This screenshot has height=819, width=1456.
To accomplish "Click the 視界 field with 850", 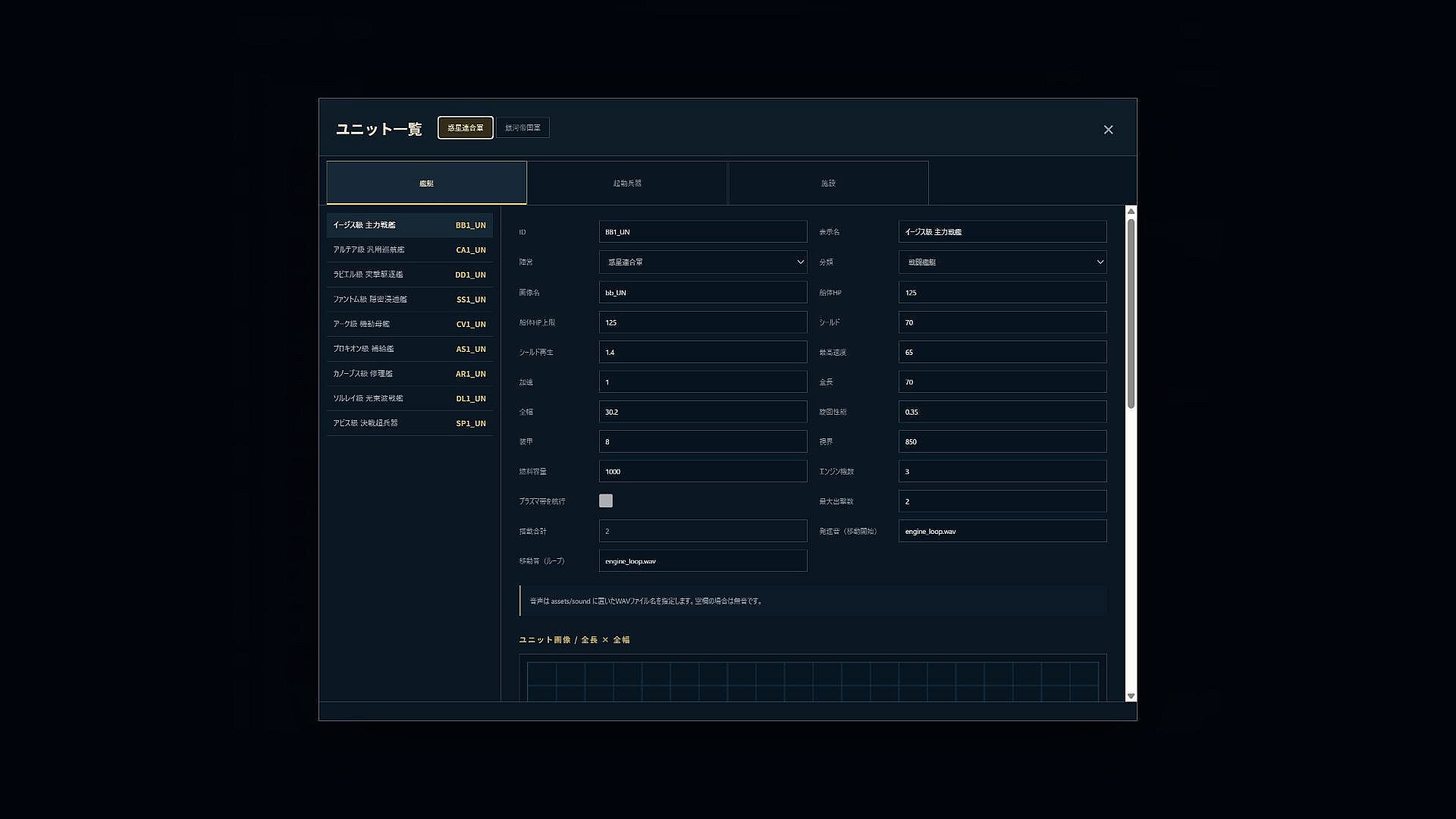I will click(x=1003, y=441).
